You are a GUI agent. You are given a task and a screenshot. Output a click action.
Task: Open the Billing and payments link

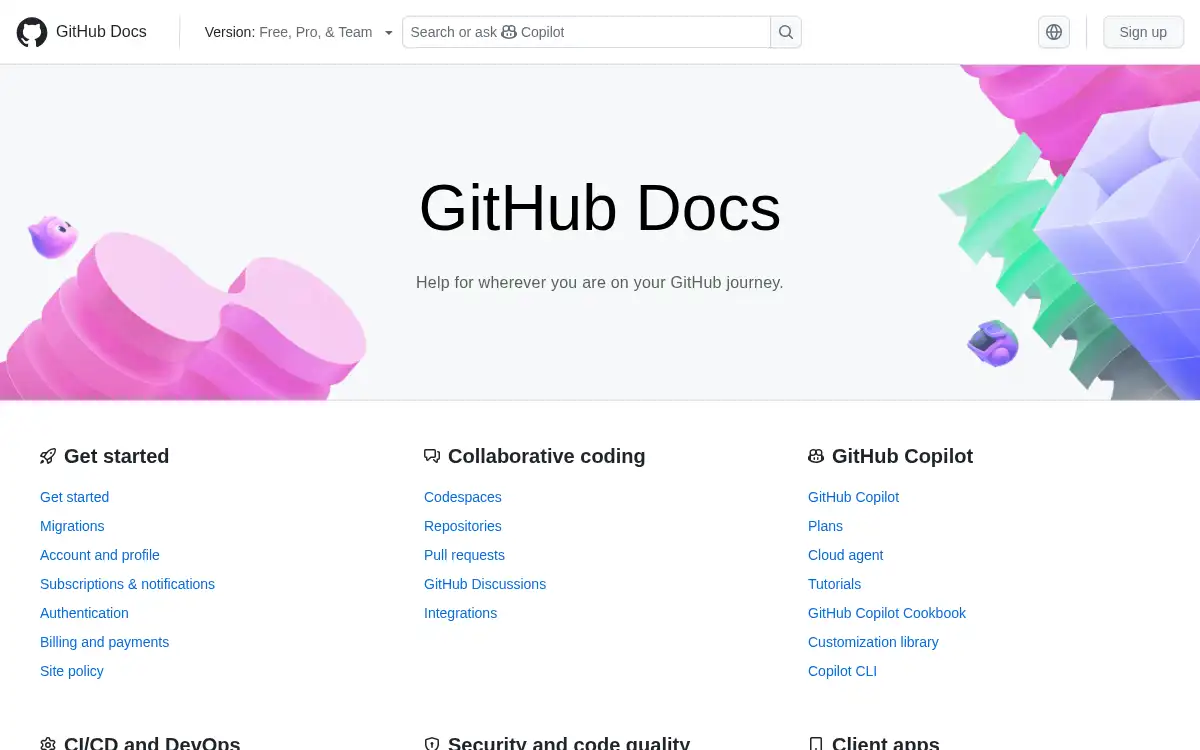click(x=104, y=642)
